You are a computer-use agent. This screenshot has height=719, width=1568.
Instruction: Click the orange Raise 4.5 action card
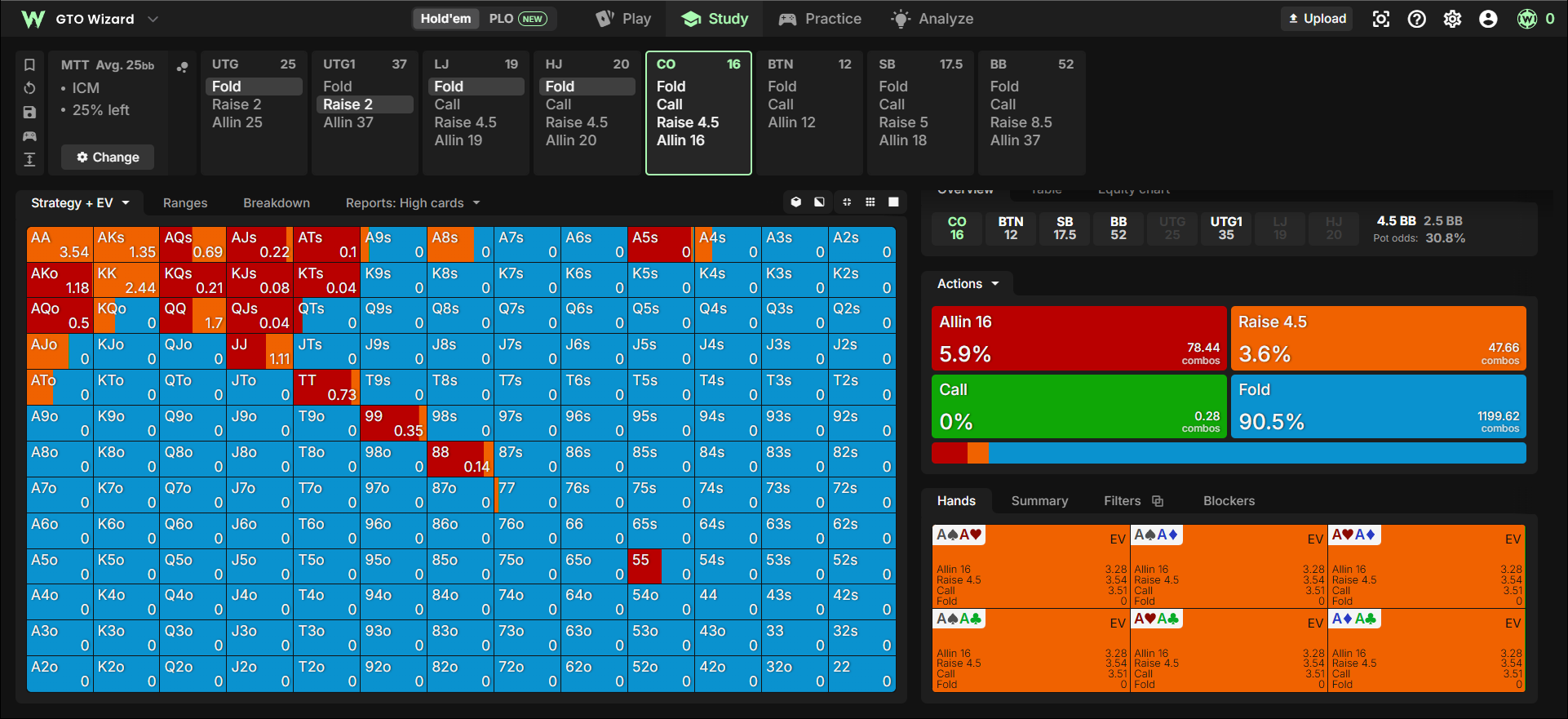1378,338
